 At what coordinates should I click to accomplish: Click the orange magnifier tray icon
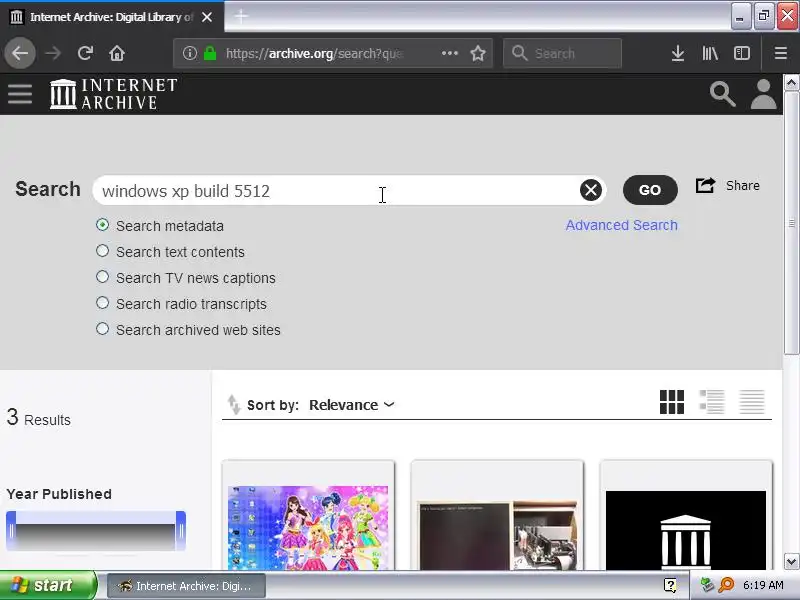click(726, 585)
